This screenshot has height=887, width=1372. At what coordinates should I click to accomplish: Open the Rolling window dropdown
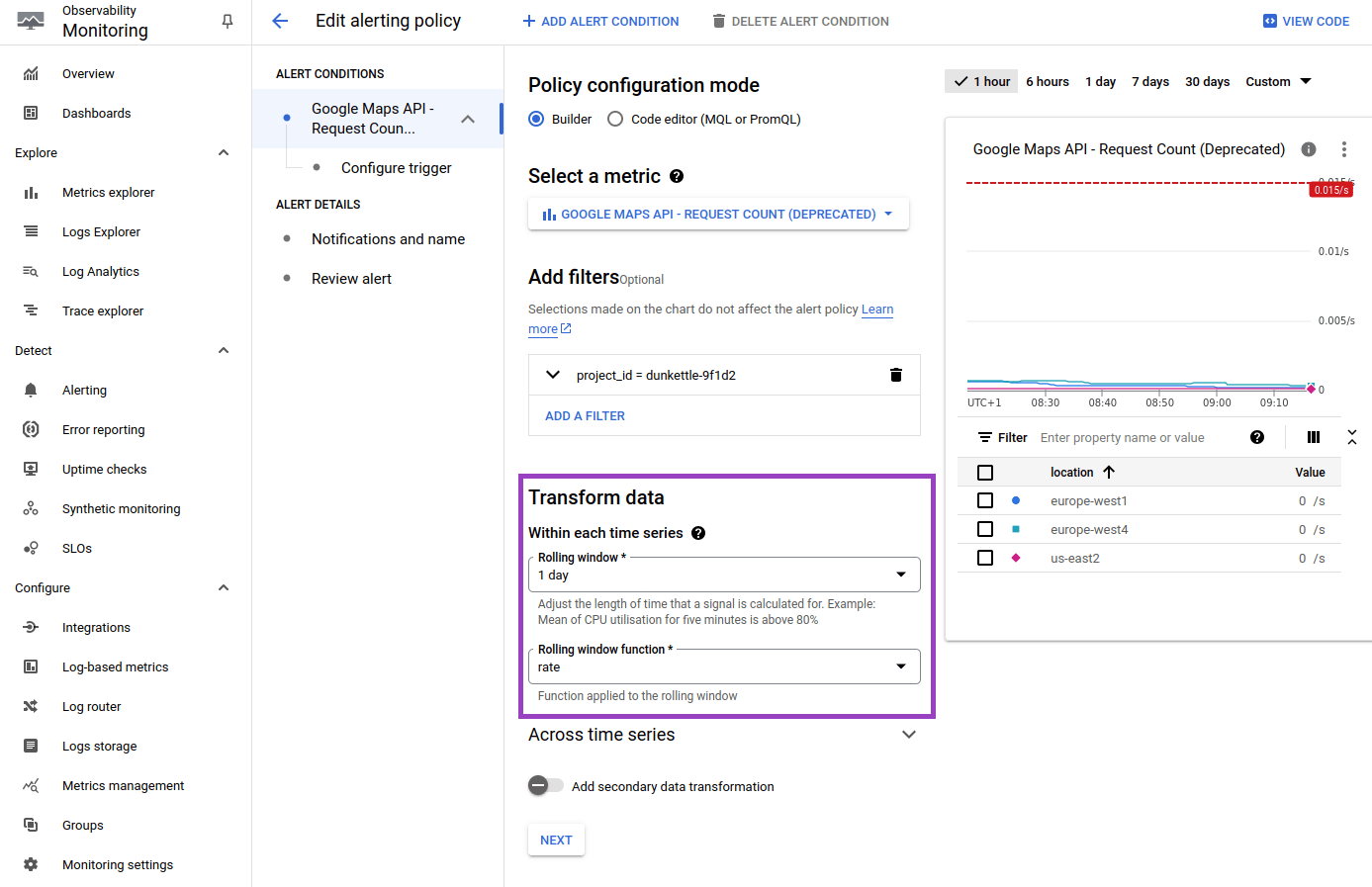[723, 575]
